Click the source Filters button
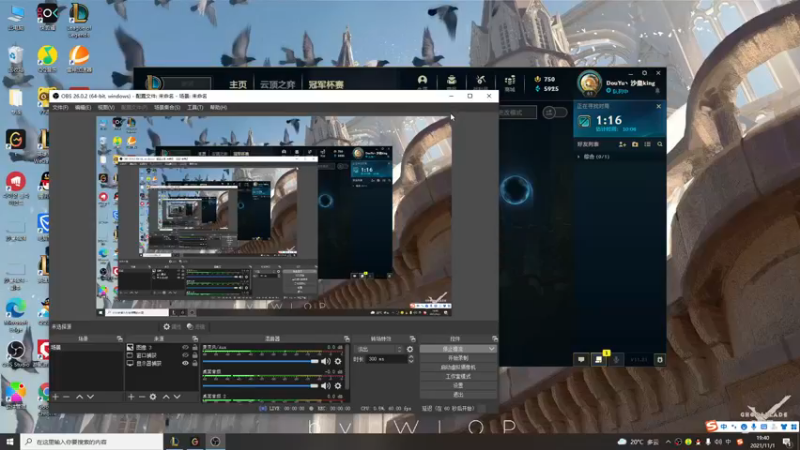Viewport: 800px width, 450px height. (x=196, y=327)
